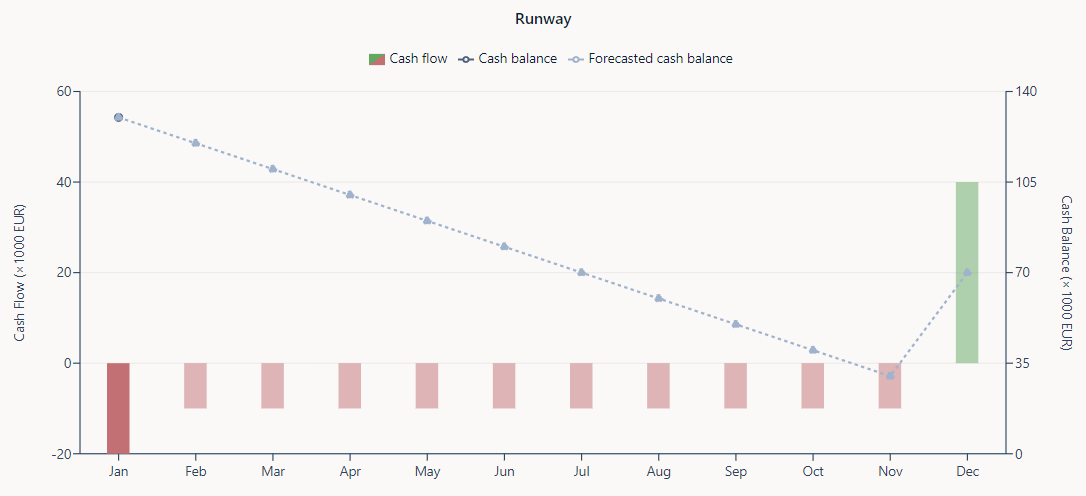This screenshot has width=1086, height=496.
Task: Click the June cash flow bar
Action: (504, 385)
